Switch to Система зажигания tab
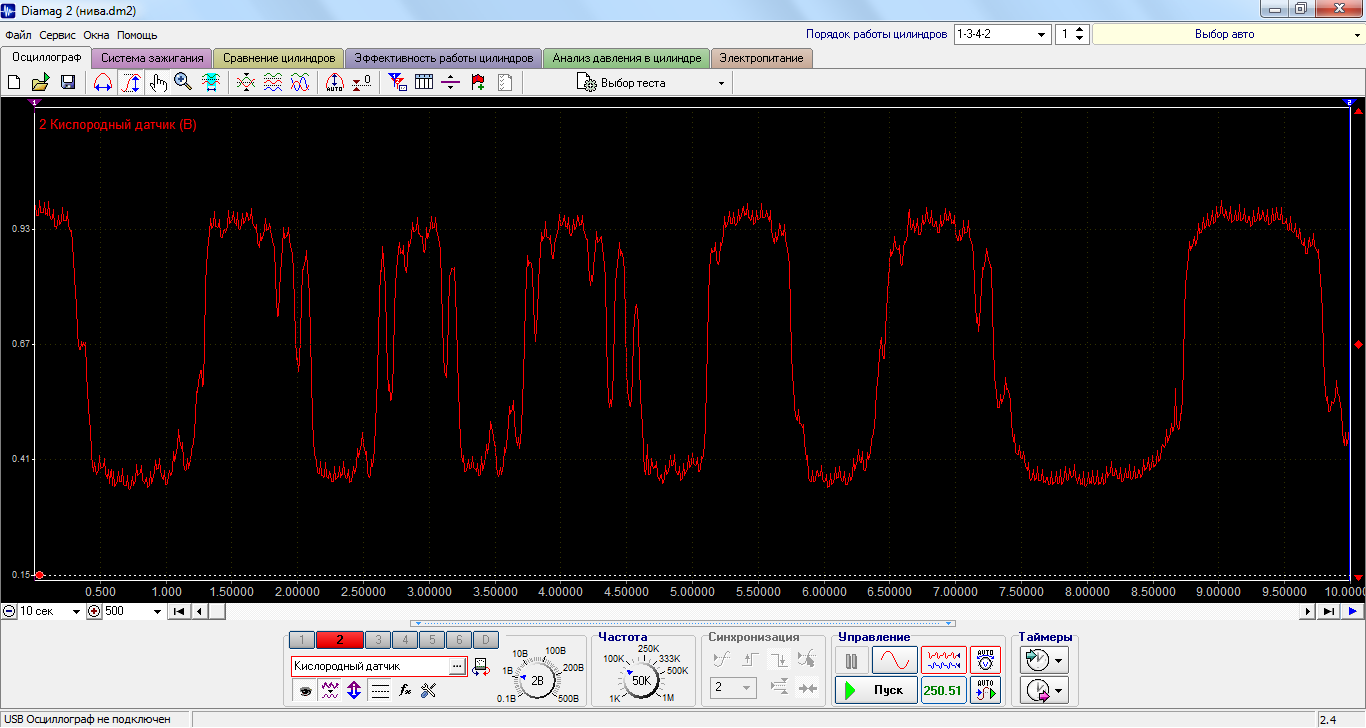The height and width of the screenshot is (728, 1366). 152,58
